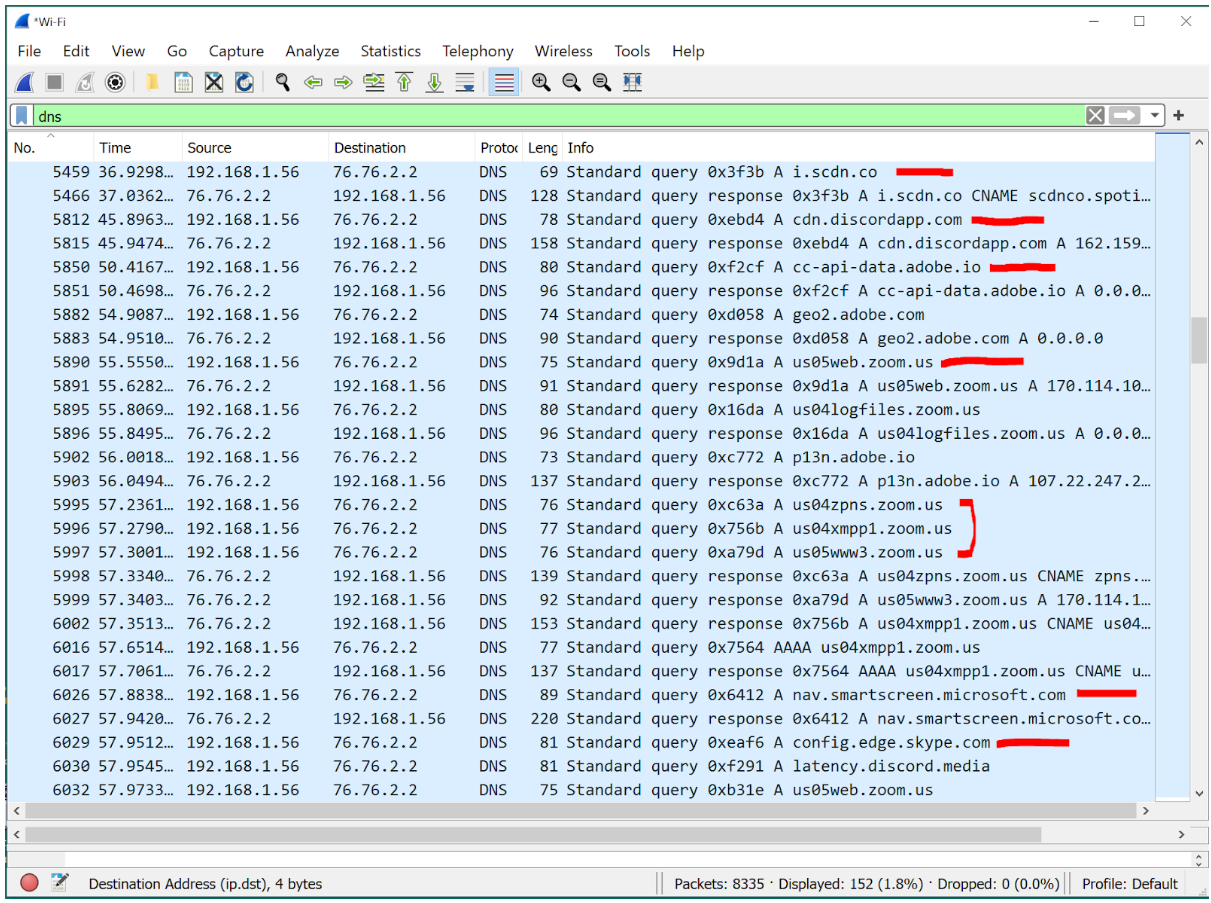The image size is (1211, 903).
Task: Reload this capture file
Action: 244,83
